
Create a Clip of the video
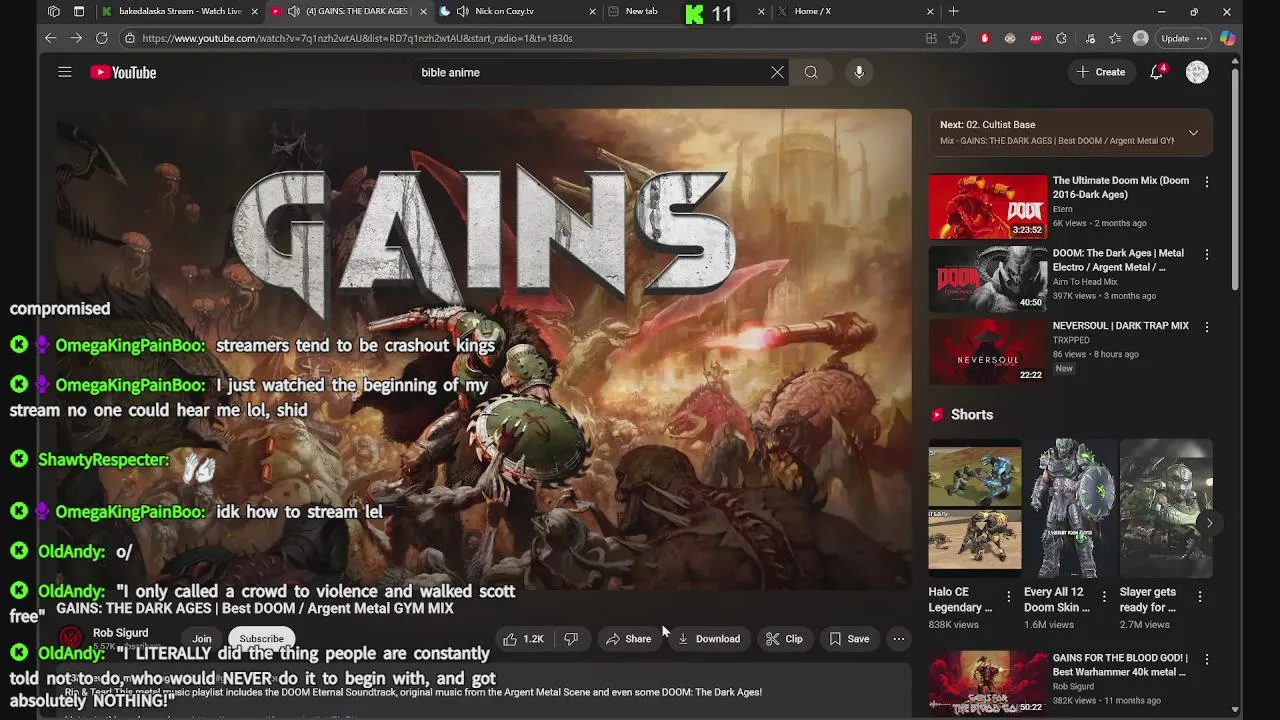click(784, 639)
